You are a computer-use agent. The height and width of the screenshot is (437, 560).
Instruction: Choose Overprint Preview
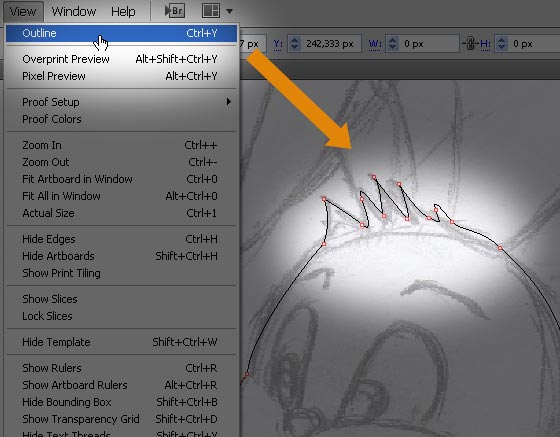click(x=121, y=59)
